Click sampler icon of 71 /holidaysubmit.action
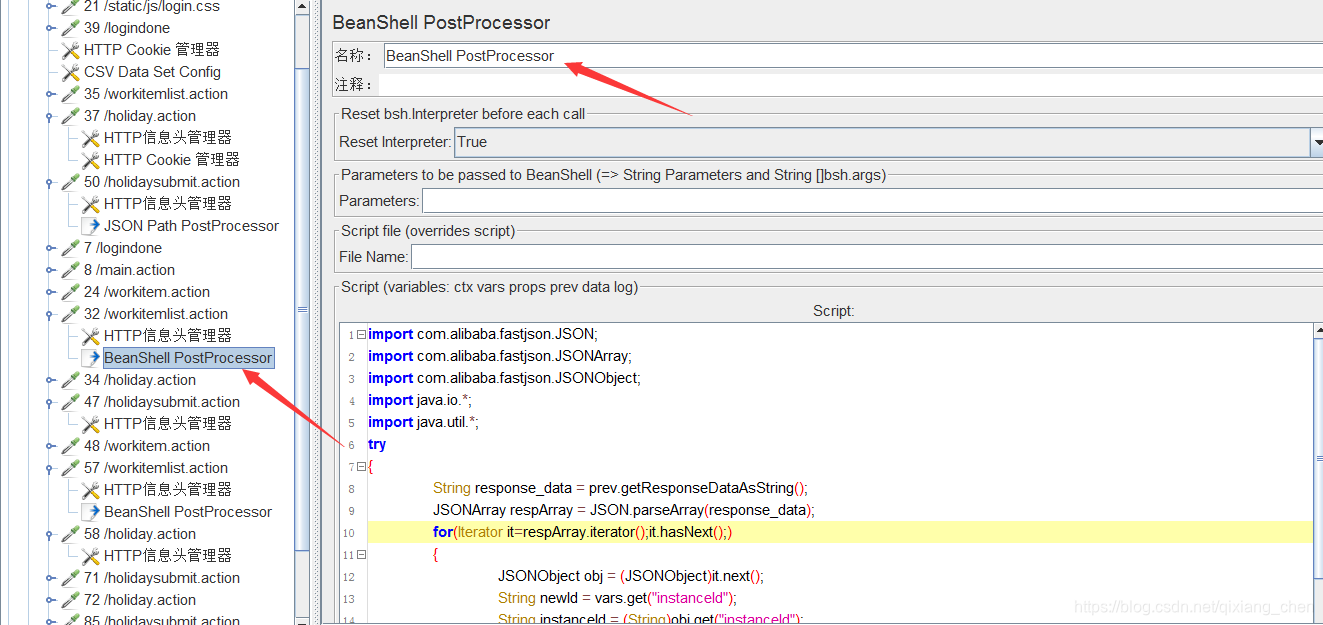This screenshot has height=625, width=1323. click(x=70, y=578)
